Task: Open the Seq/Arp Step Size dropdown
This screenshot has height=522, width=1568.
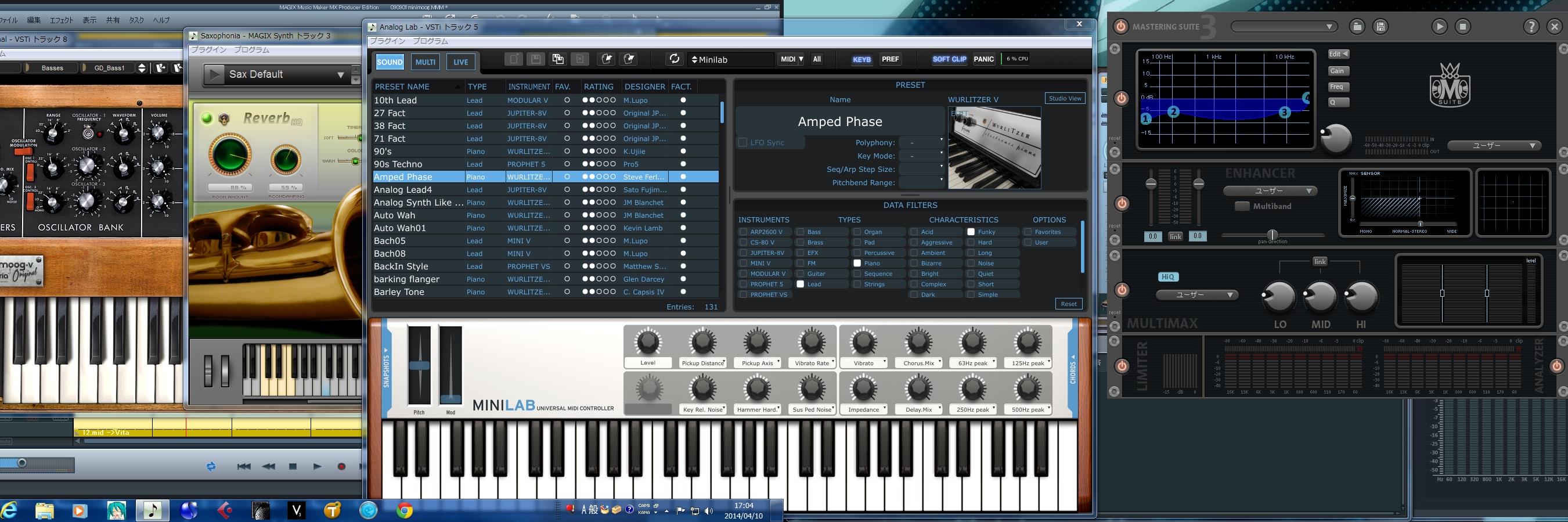Action: click(921, 170)
